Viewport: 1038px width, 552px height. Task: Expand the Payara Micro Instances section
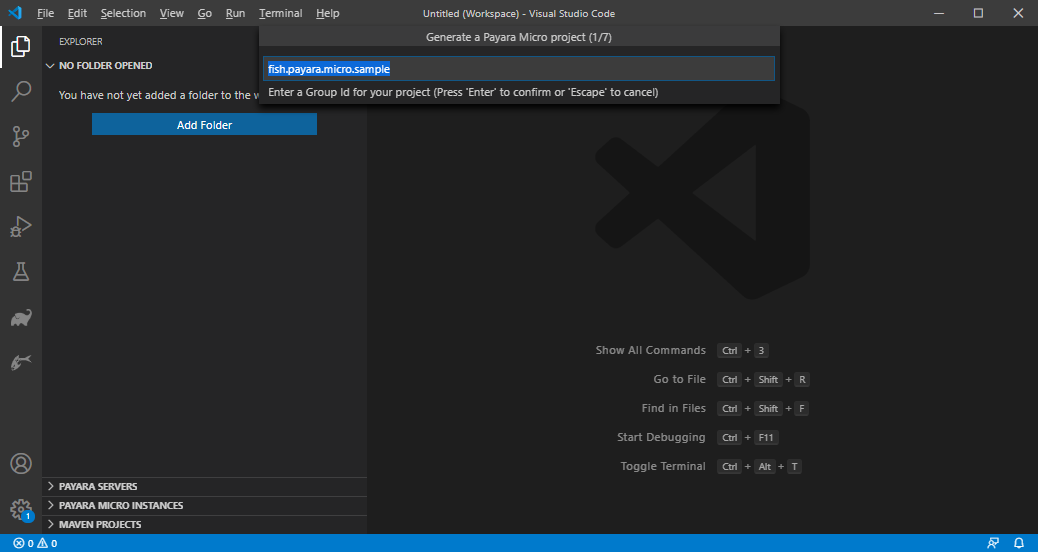click(120, 506)
